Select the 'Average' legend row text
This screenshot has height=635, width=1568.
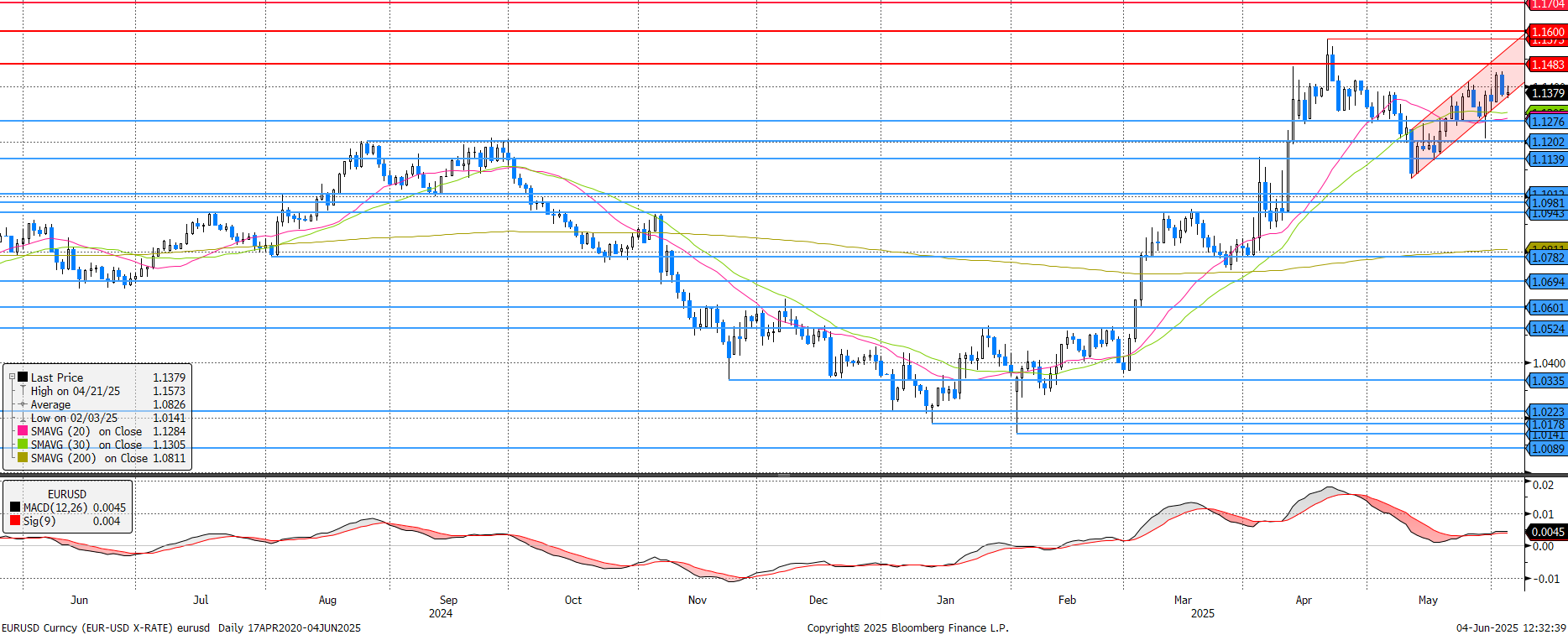pos(50,404)
